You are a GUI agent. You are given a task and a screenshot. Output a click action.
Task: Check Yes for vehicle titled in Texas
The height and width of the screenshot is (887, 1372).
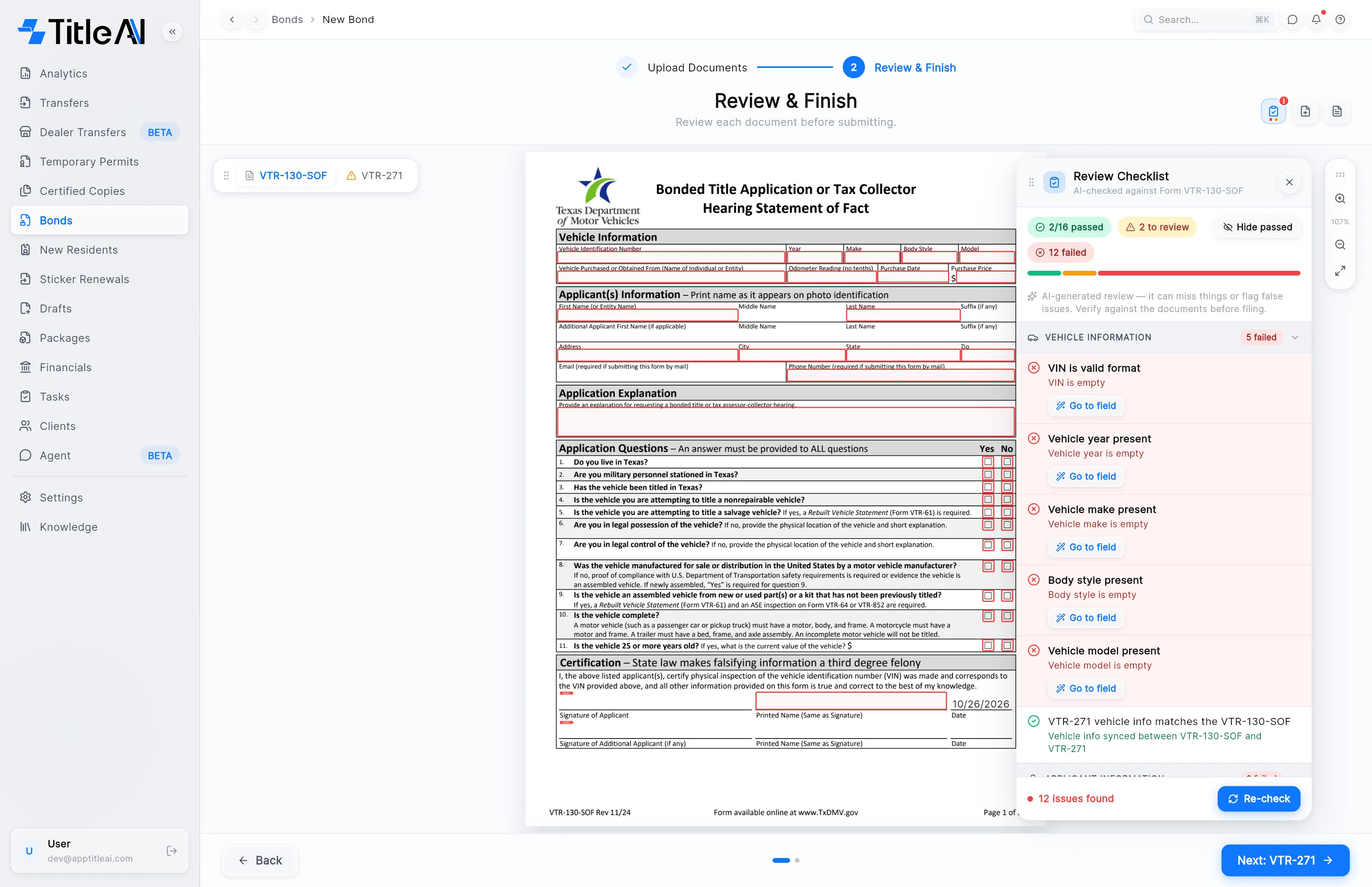[x=988, y=487]
